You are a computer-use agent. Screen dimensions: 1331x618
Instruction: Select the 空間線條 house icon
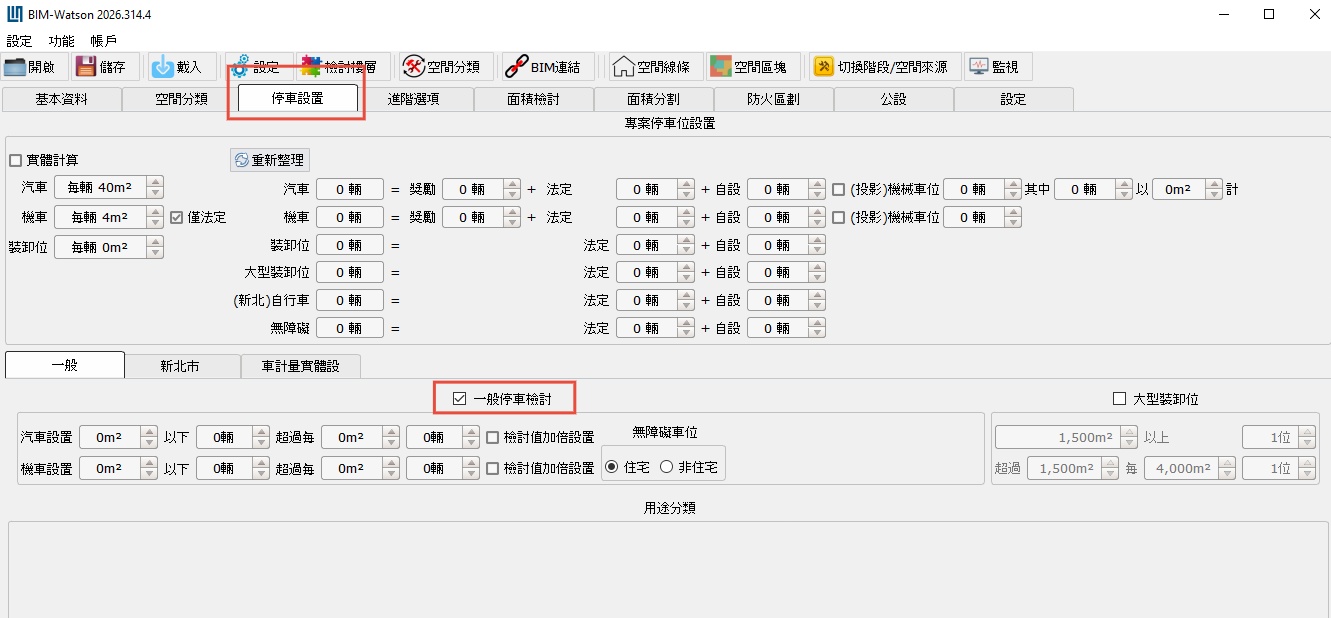623,67
